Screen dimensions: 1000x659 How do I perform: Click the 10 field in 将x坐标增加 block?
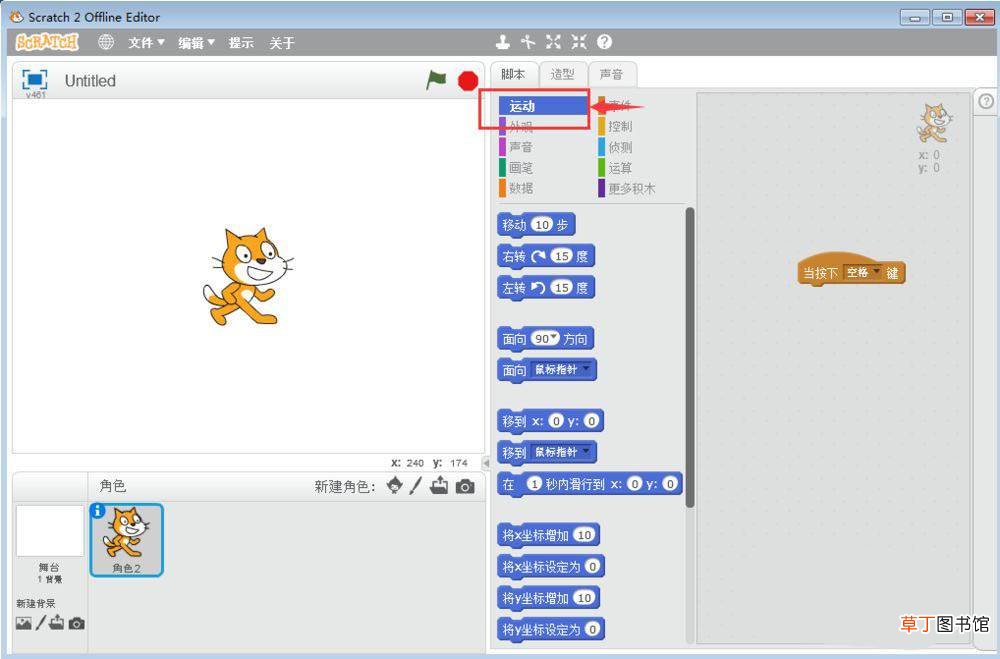point(585,535)
